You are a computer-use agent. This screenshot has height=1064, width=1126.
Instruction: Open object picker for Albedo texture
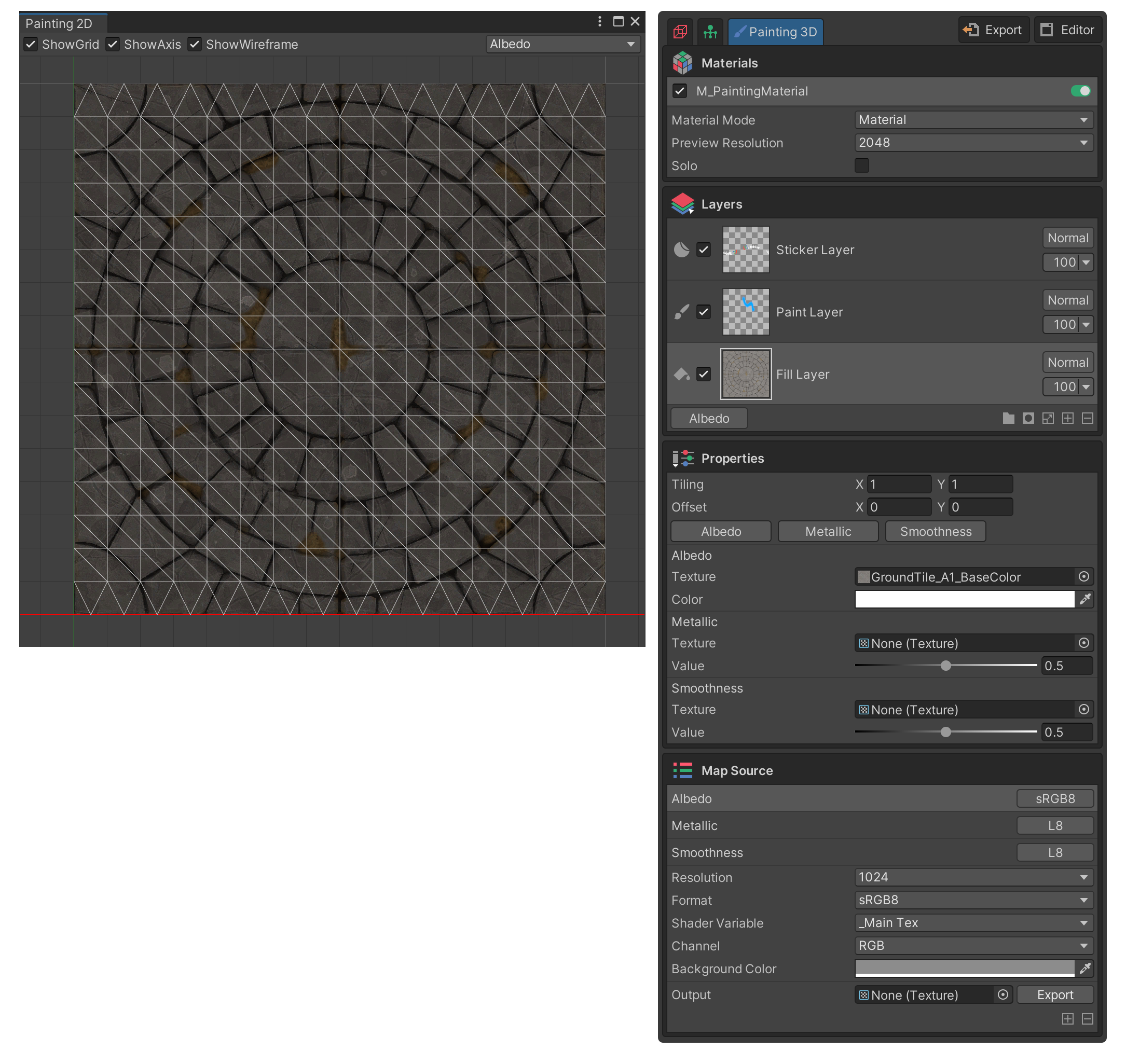point(1083,577)
